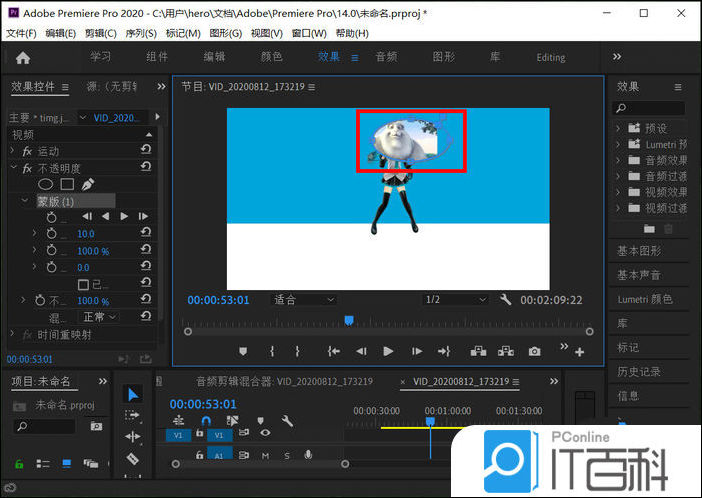Image resolution: width=702 pixels, height=498 pixels.
Task: Click the Export Frame camera icon
Action: pos(535,351)
